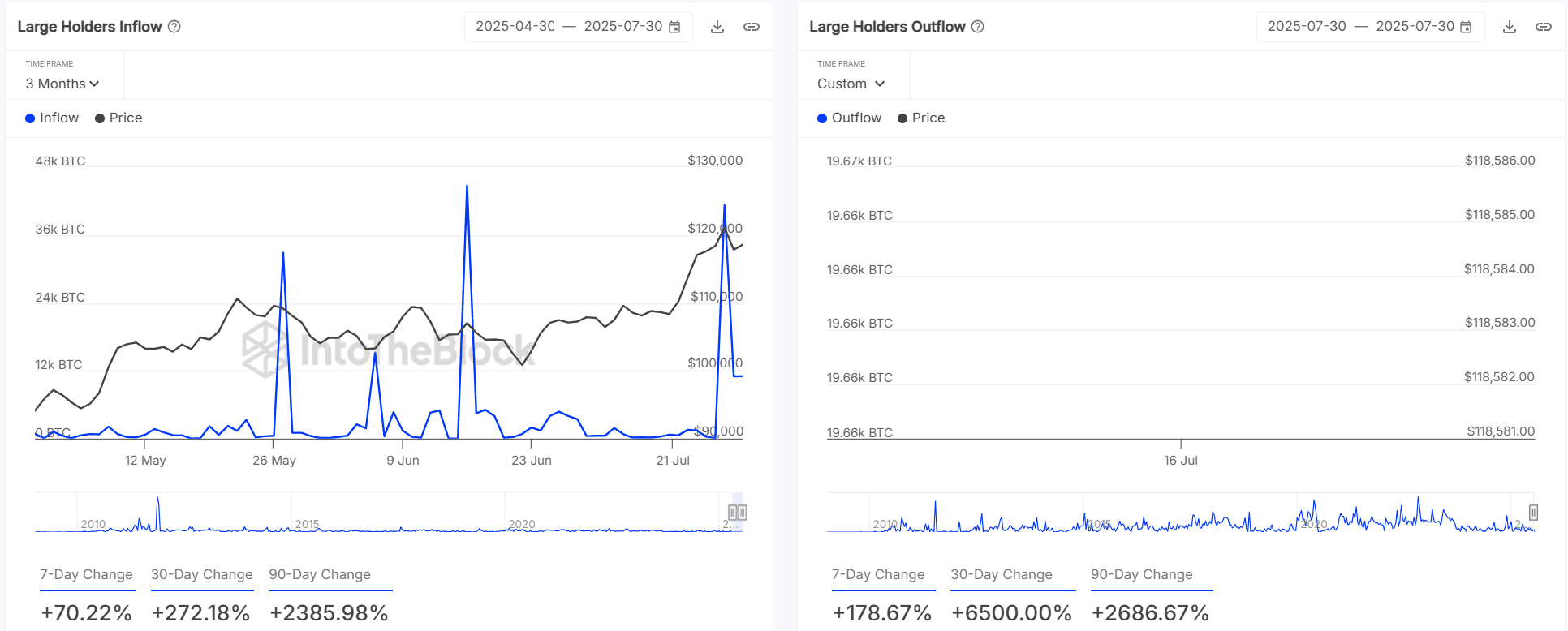
Task: Click range handle on Inflow mini timeline
Action: click(737, 513)
